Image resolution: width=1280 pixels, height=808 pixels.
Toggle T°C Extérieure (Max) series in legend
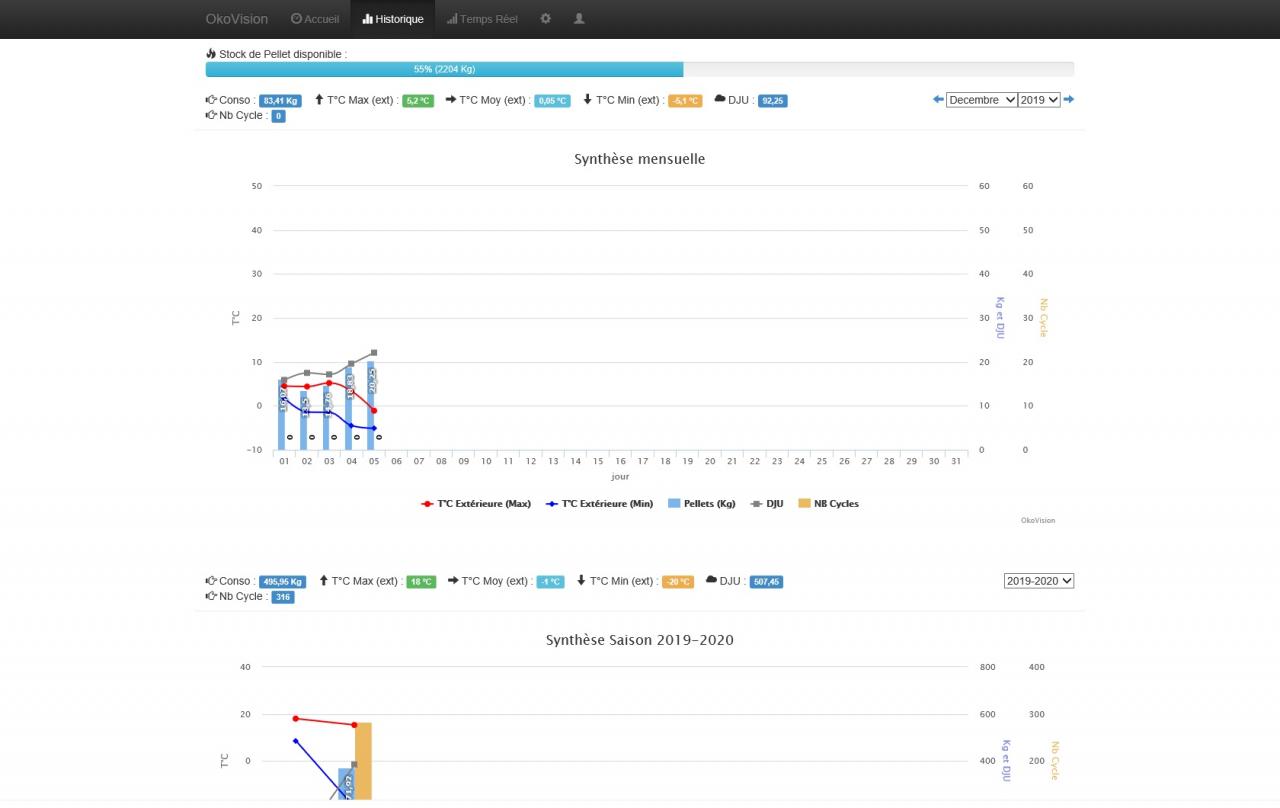pyautogui.click(x=476, y=504)
